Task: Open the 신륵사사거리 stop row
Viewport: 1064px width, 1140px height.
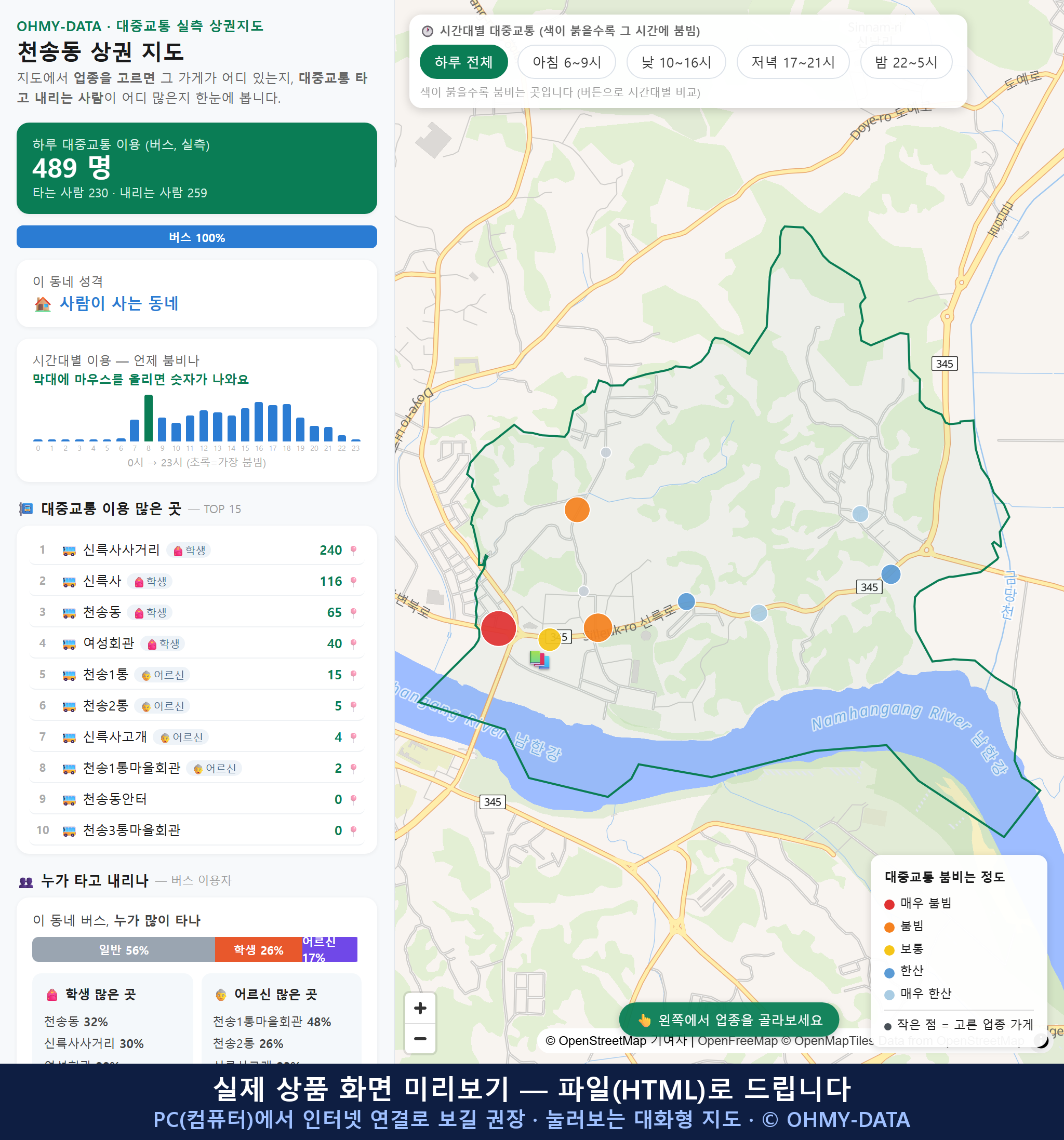Action: 197,550
